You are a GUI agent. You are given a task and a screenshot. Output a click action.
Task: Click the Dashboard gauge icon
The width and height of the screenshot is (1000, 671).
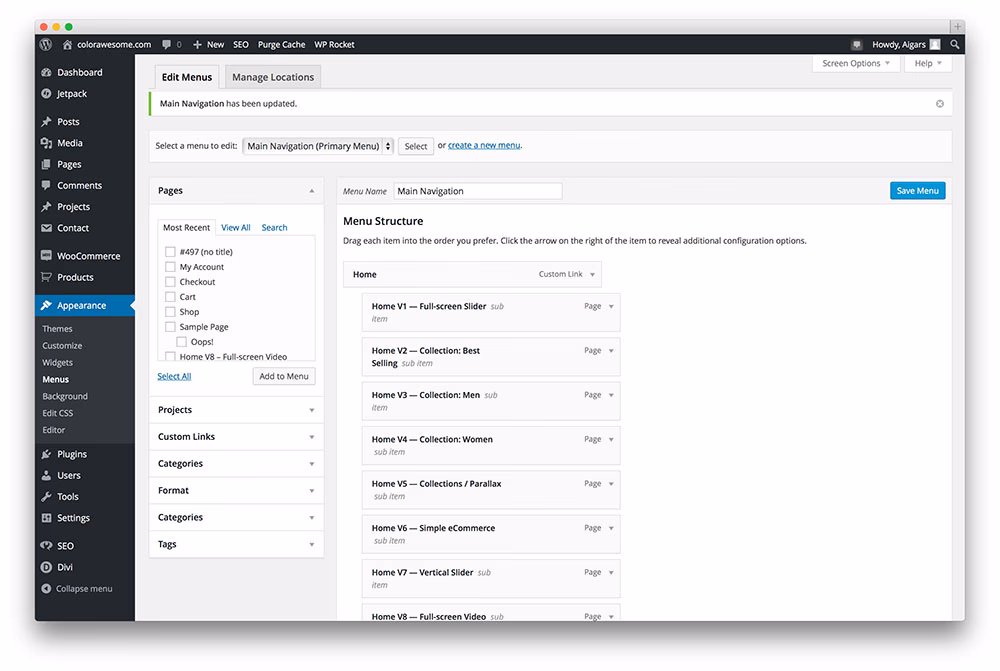(47, 72)
